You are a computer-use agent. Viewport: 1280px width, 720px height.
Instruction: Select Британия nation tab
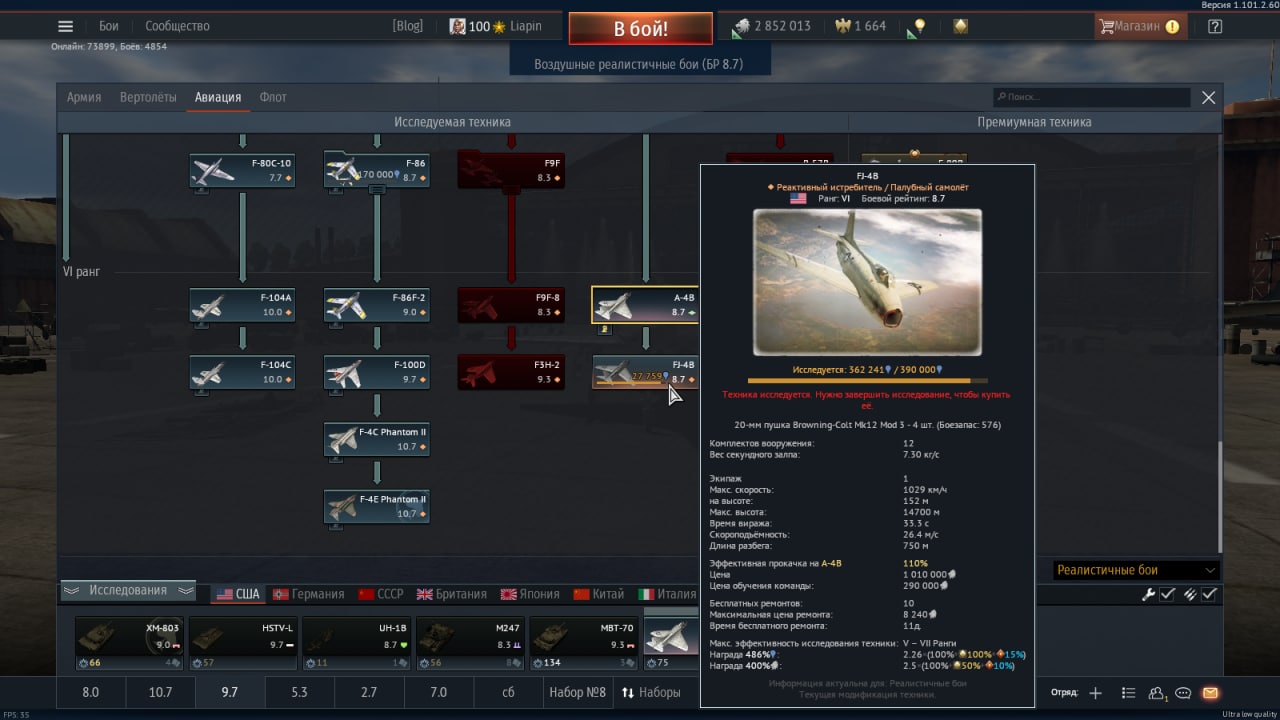tap(452, 594)
